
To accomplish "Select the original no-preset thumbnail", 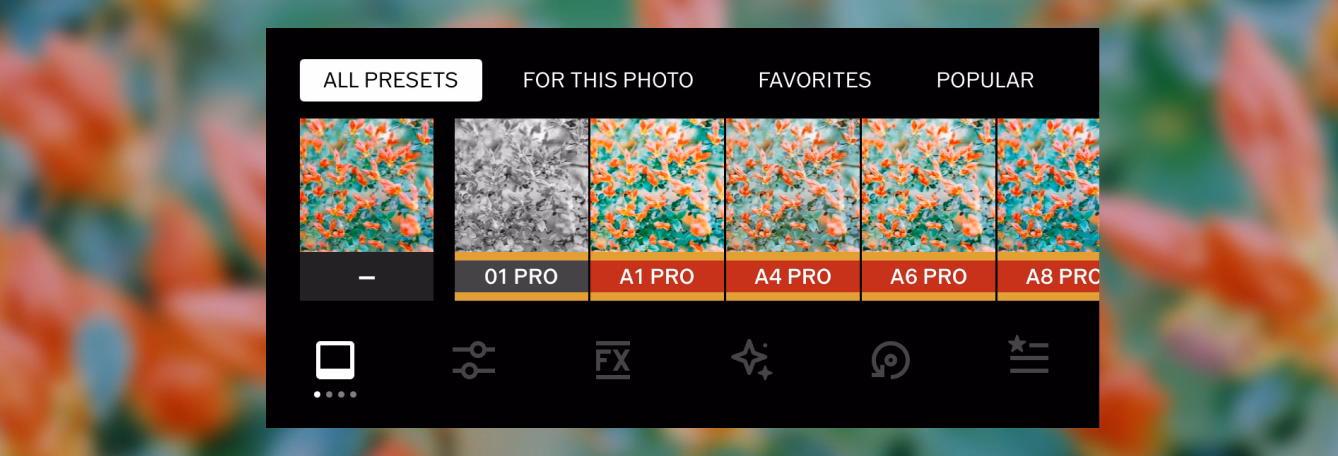I will 366,185.
